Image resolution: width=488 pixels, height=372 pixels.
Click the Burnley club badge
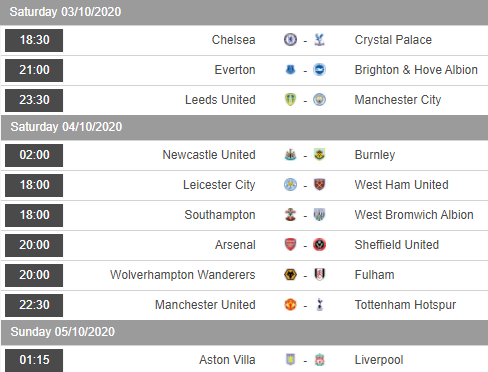(319, 155)
